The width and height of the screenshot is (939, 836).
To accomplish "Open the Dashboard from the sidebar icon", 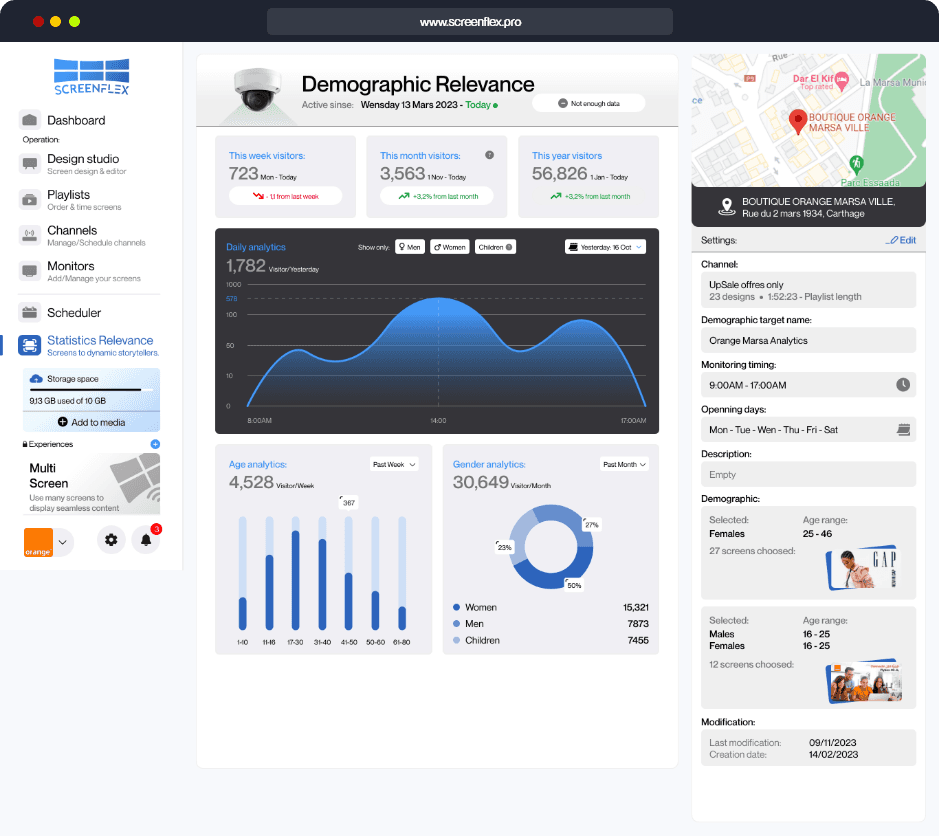I will pos(32,120).
